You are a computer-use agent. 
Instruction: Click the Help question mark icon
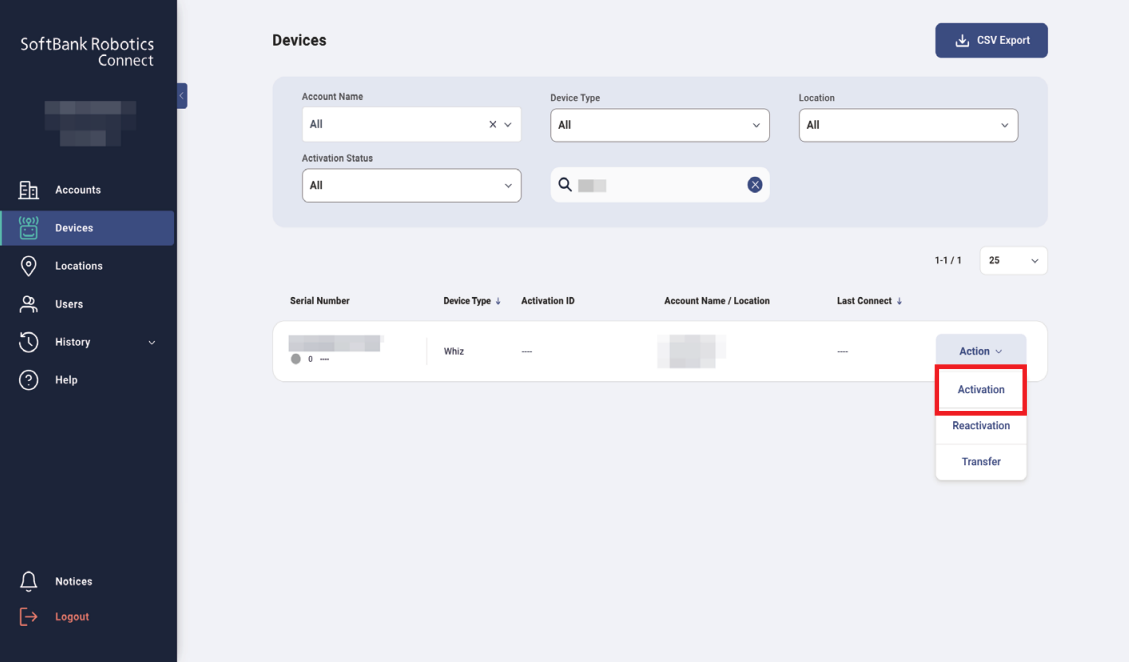28,380
